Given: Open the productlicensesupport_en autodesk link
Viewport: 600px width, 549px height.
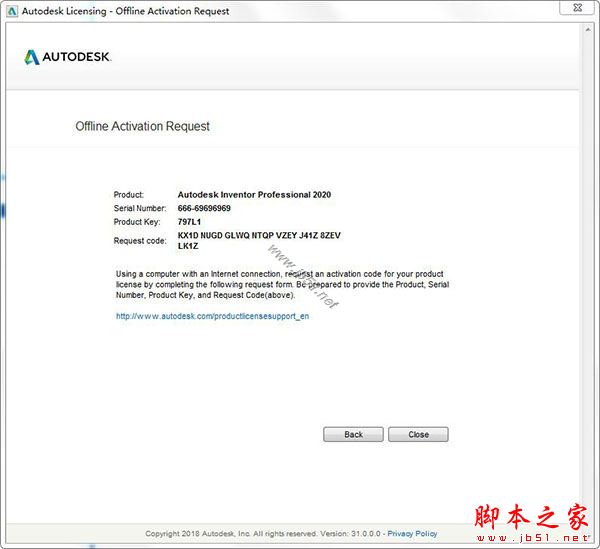Looking at the screenshot, I should point(212,316).
